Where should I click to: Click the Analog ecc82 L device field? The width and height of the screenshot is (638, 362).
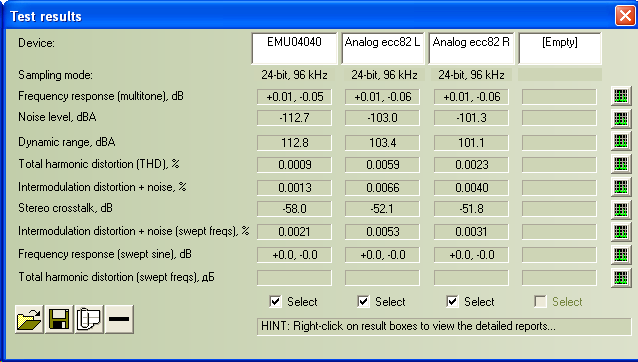click(x=382, y=48)
